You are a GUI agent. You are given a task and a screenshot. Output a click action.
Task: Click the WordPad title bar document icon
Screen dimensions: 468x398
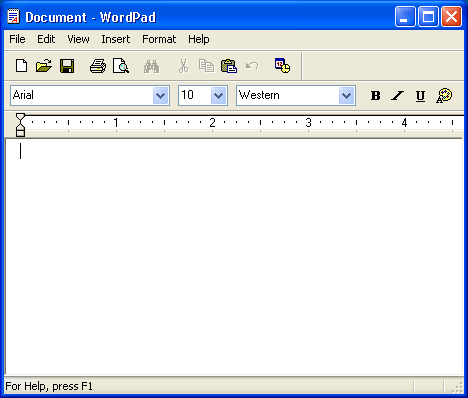click(14, 17)
